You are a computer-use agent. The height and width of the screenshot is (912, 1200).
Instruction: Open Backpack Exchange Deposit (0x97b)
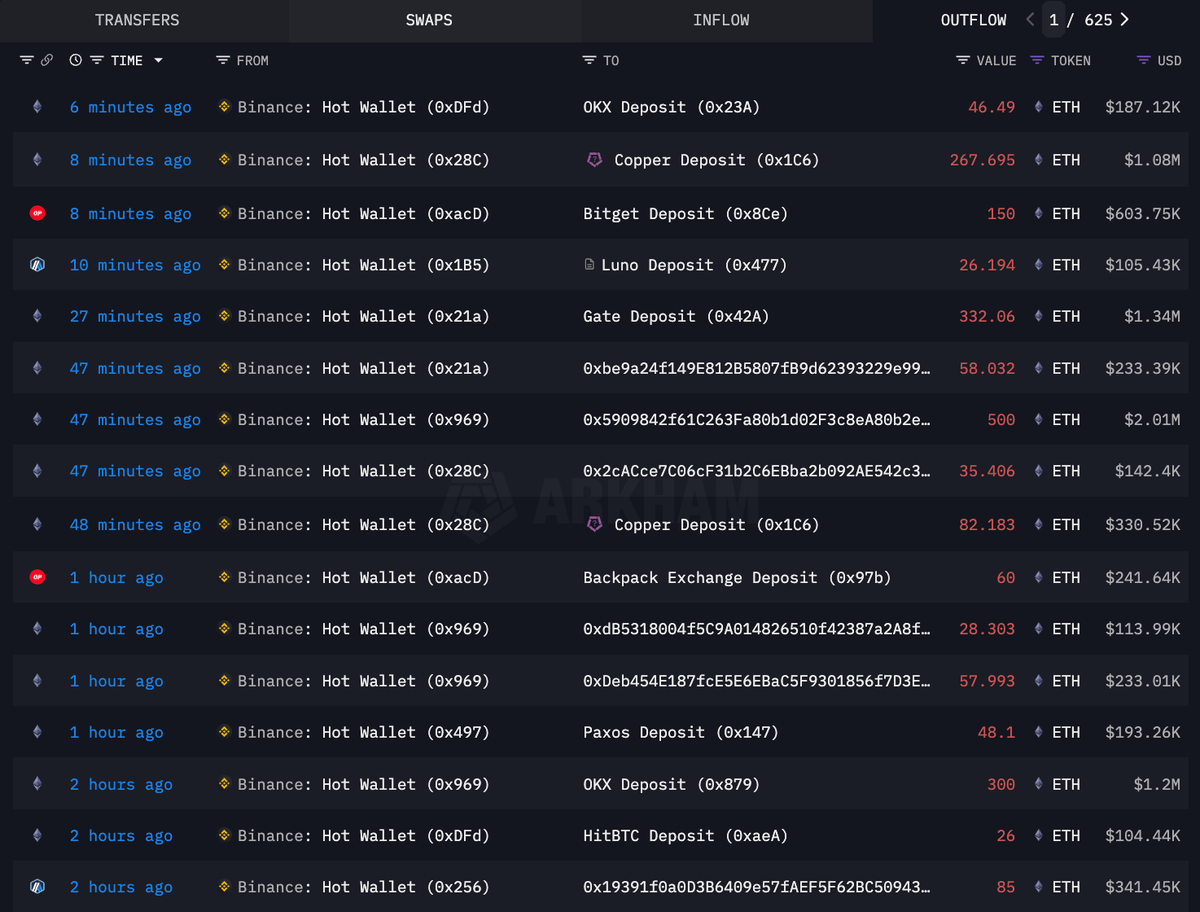click(737, 578)
